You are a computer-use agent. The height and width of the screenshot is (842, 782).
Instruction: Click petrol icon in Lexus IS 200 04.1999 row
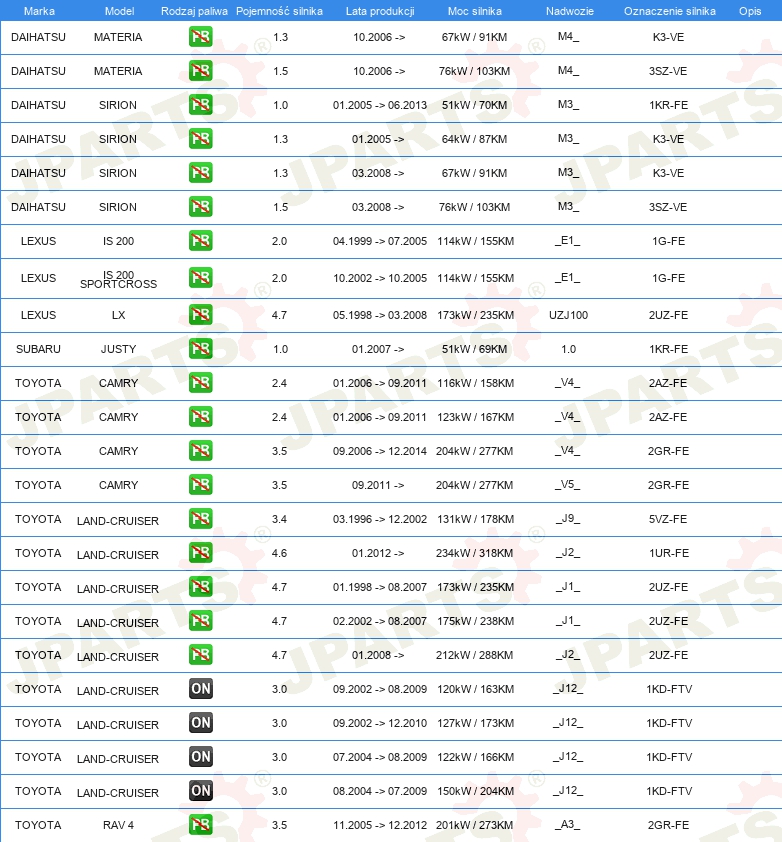[x=200, y=241]
